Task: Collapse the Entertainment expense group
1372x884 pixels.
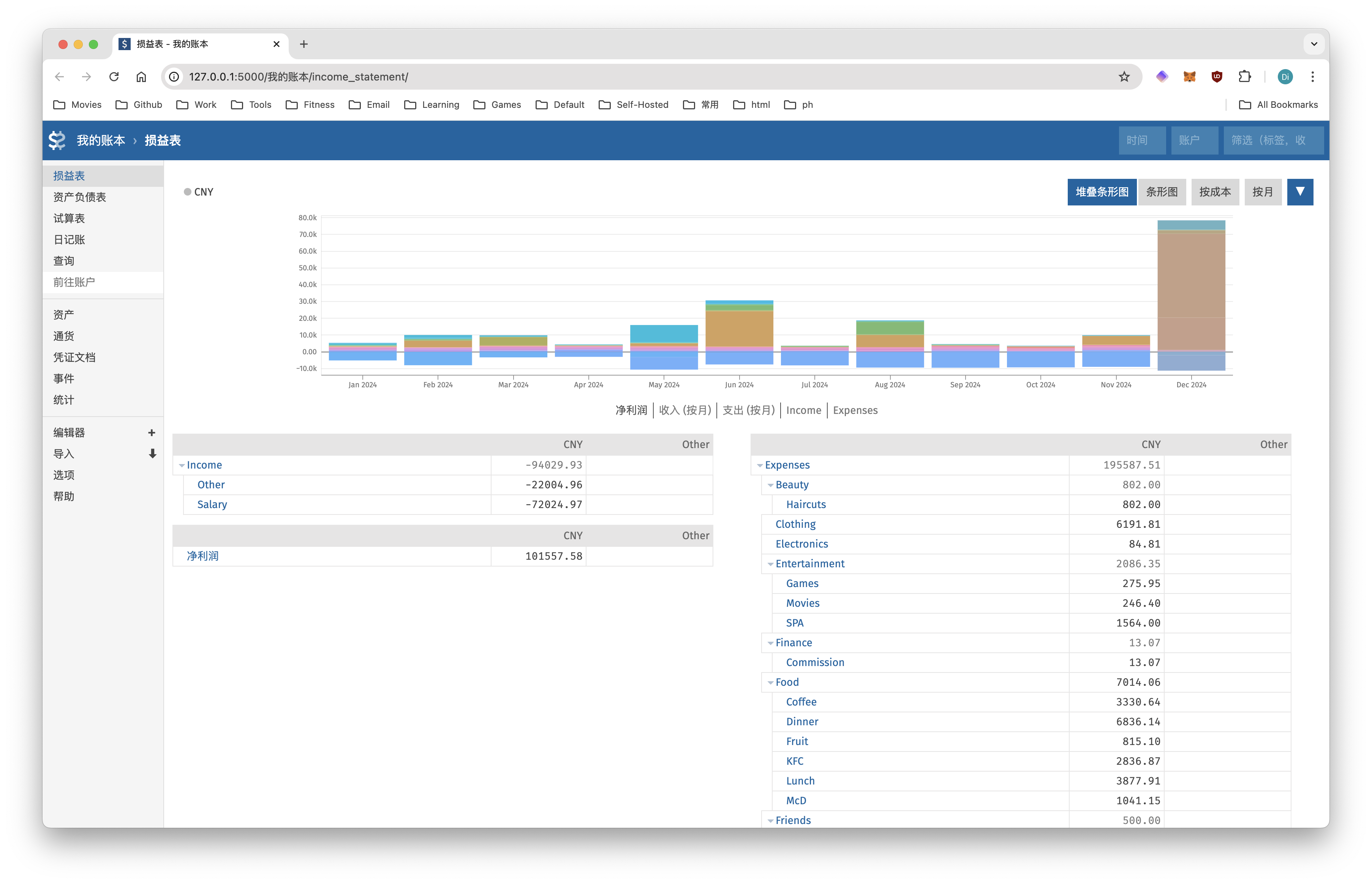Action: coord(770,564)
